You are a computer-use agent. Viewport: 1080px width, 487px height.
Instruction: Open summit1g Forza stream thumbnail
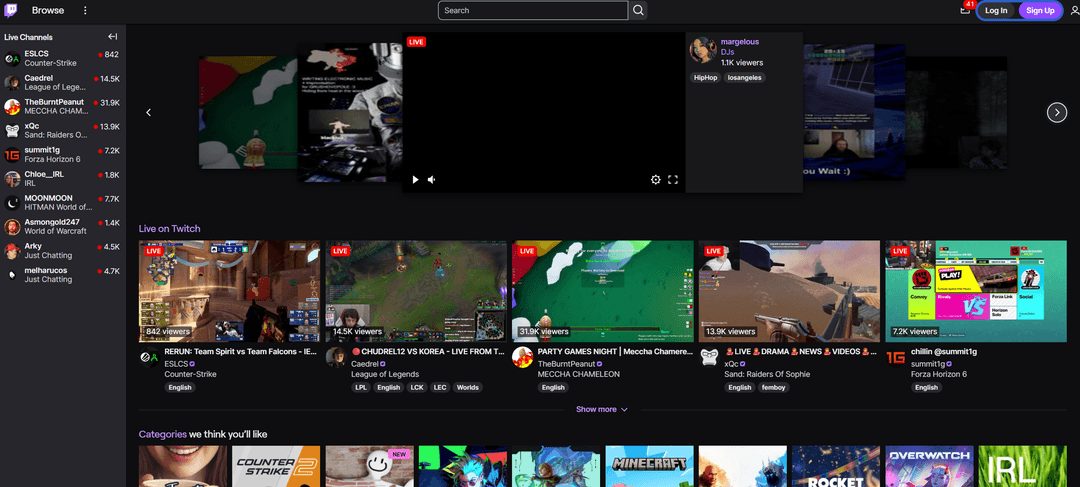click(976, 291)
